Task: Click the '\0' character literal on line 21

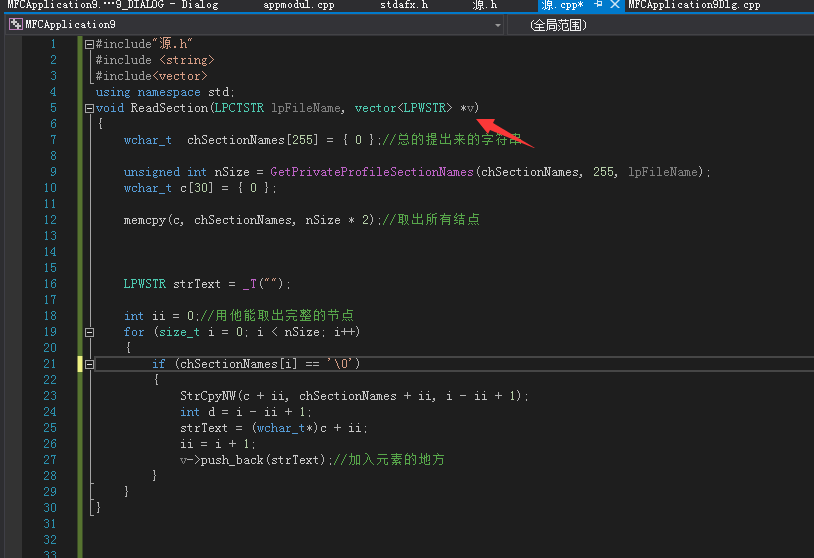Action: coord(340,364)
